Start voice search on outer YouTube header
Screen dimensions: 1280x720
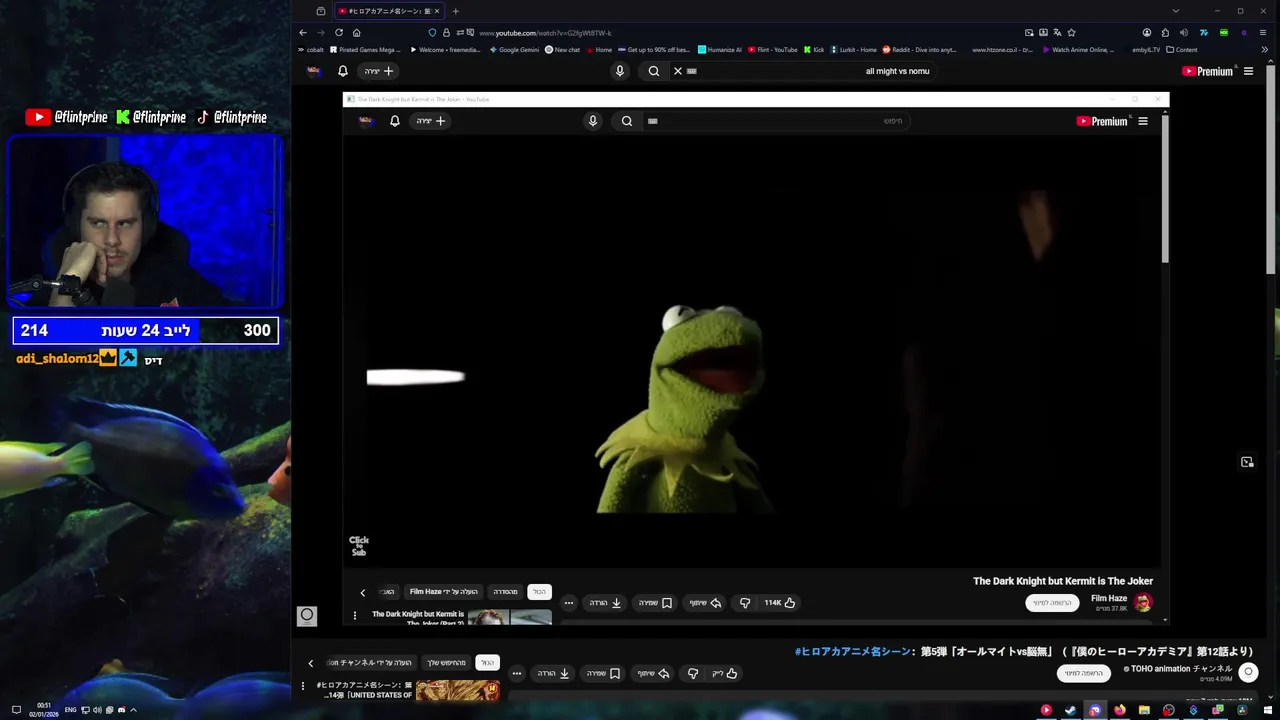coord(620,71)
